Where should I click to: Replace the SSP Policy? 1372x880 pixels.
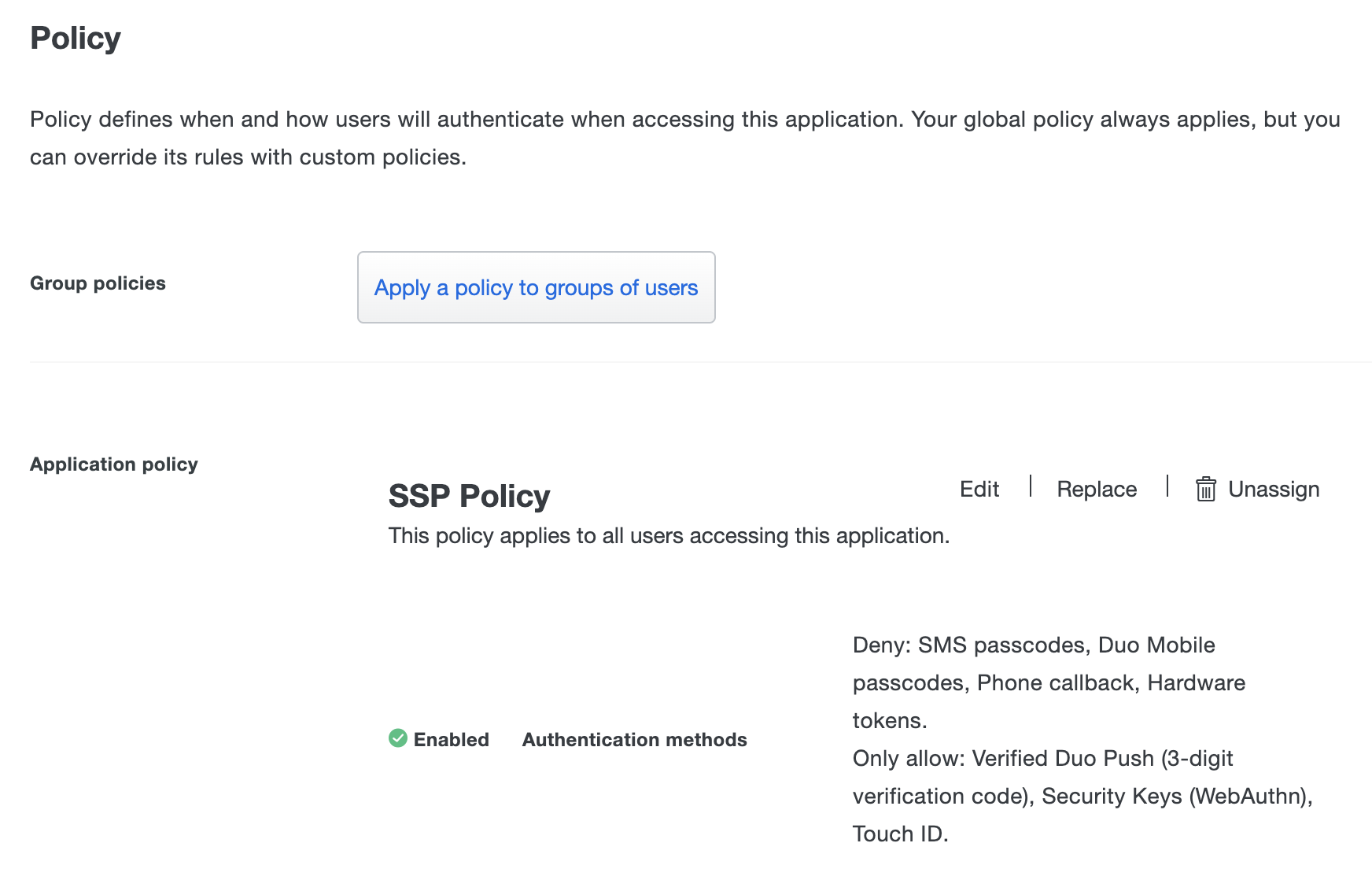pos(1096,489)
